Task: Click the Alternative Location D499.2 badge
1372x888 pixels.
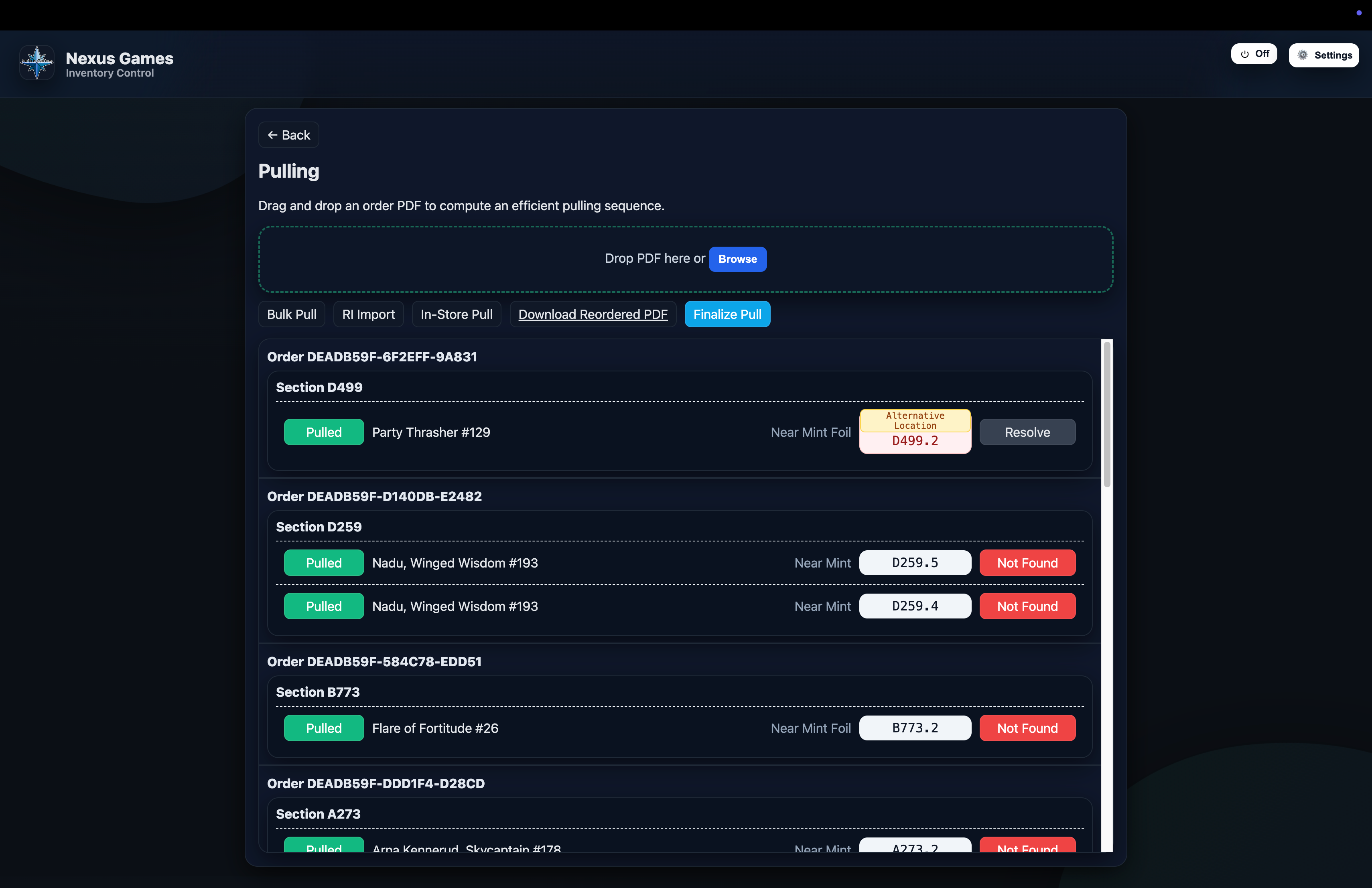Action: tap(915, 432)
